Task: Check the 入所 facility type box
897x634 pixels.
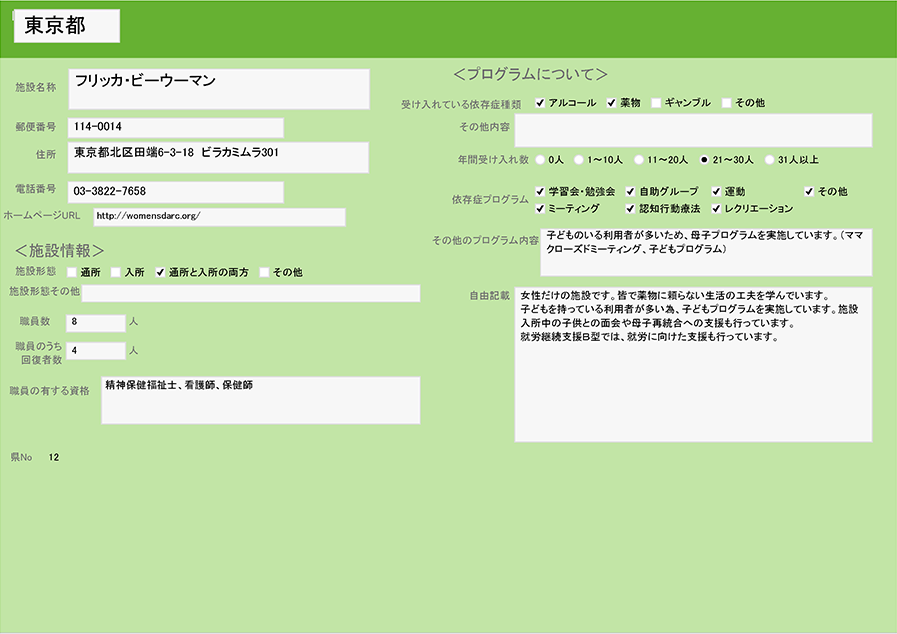Action: click(116, 272)
